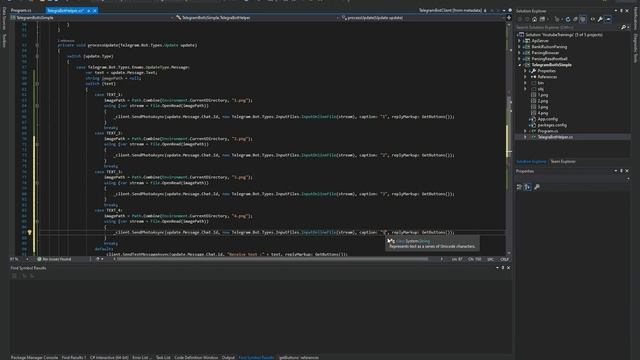Select 3.png in Solution Explorer

point(542,107)
